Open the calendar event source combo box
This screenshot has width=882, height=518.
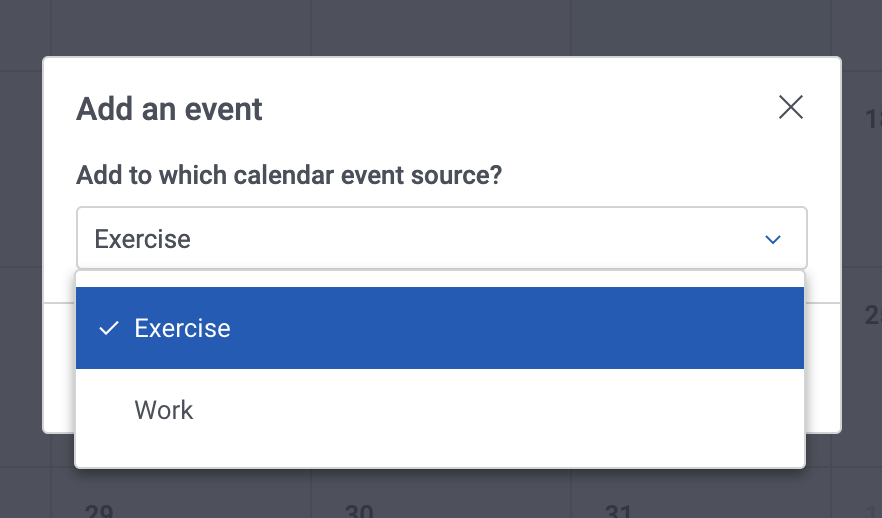441,239
